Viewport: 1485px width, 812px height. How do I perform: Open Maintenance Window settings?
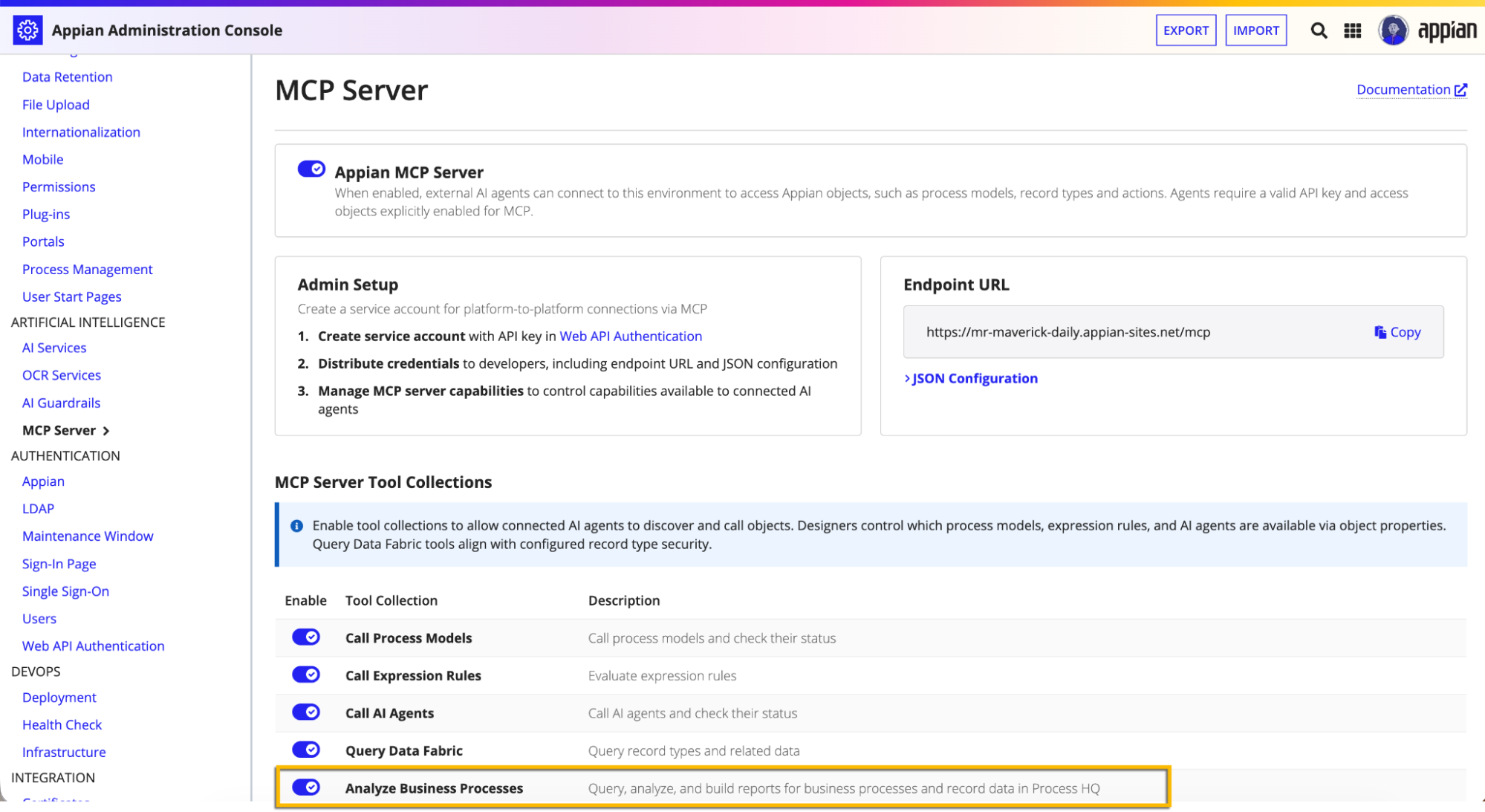click(x=88, y=536)
